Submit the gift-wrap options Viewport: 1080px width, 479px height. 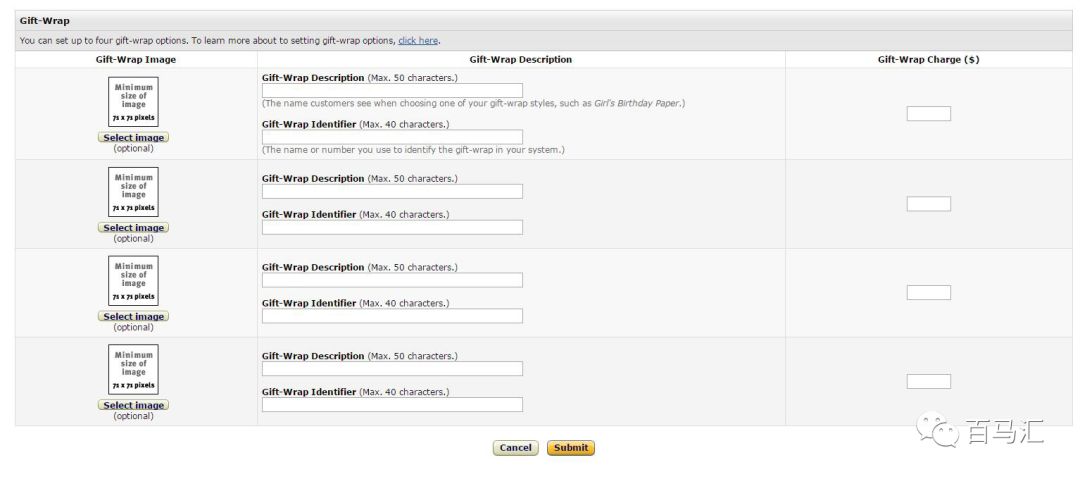click(571, 448)
